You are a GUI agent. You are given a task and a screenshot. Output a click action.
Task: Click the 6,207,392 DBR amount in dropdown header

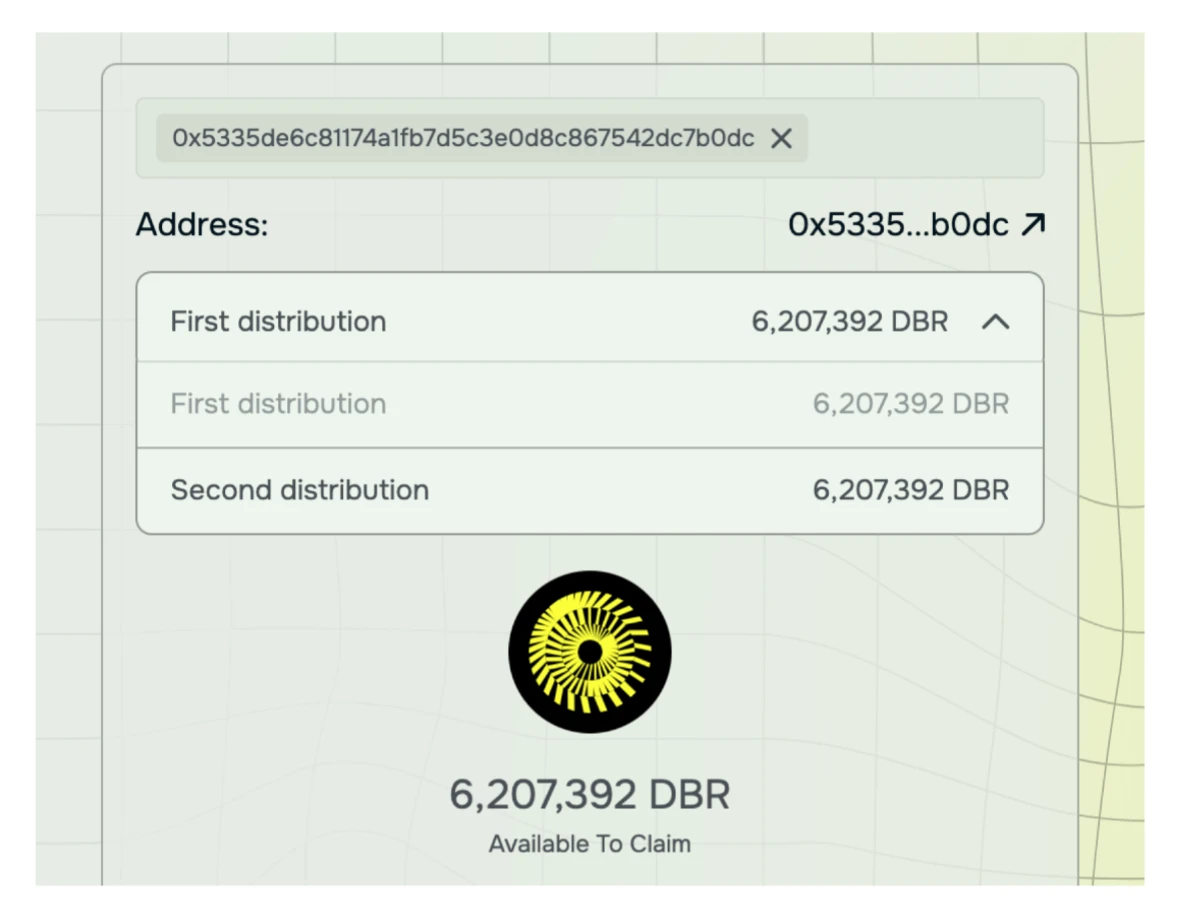point(849,322)
